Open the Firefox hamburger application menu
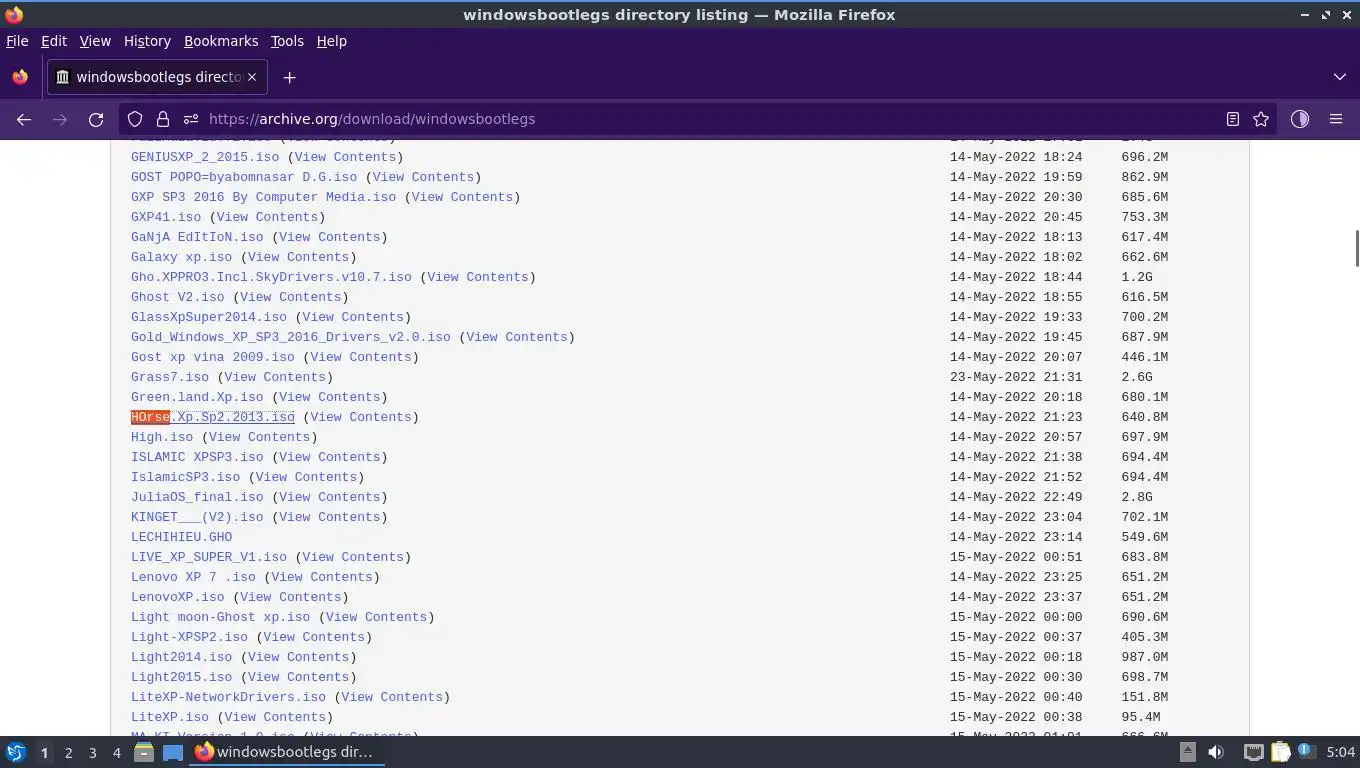This screenshot has width=1360, height=768. pos(1336,119)
